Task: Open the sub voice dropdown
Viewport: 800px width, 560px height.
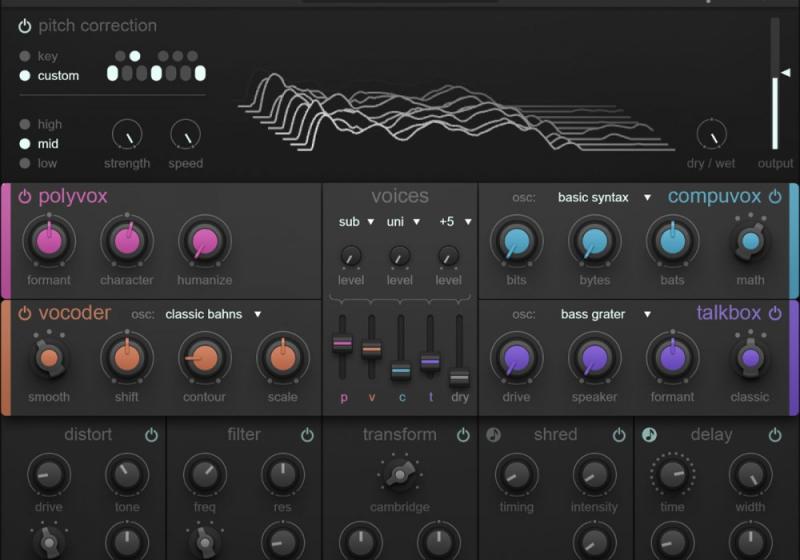Action: [356, 222]
